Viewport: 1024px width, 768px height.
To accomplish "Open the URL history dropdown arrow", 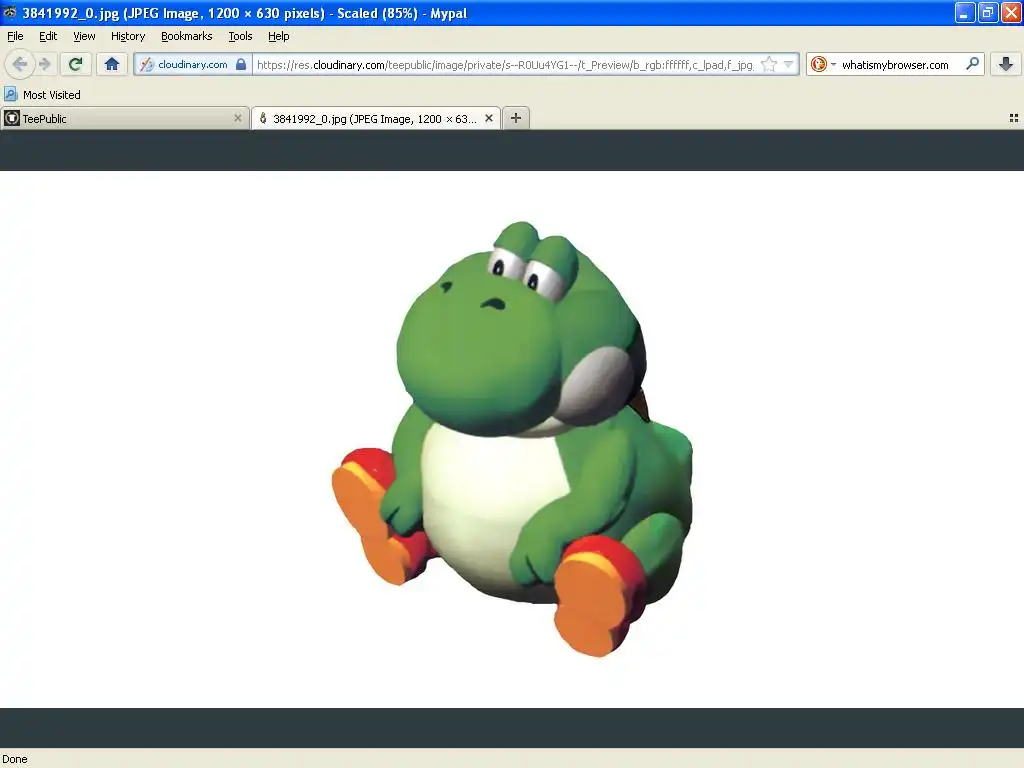I will click(x=788, y=64).
